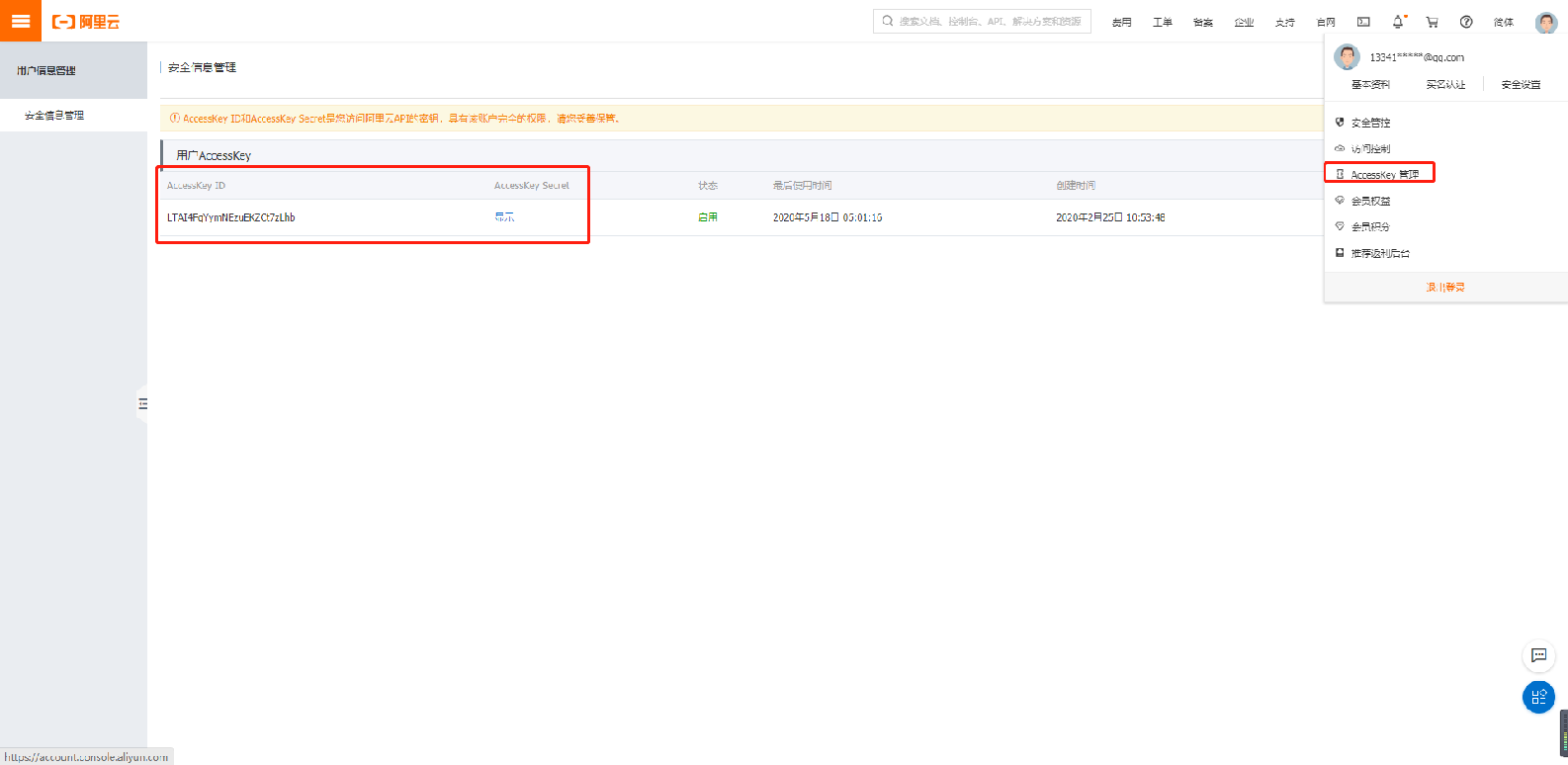Screen dimensions: 1568x765
Task: Open the notification bell
Action: 1398,22
